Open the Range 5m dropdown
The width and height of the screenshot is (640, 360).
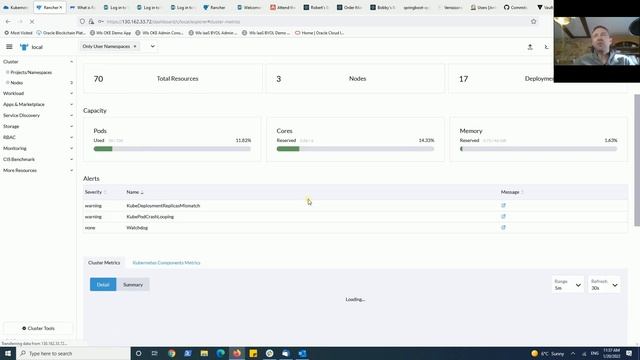click(567, 284)
